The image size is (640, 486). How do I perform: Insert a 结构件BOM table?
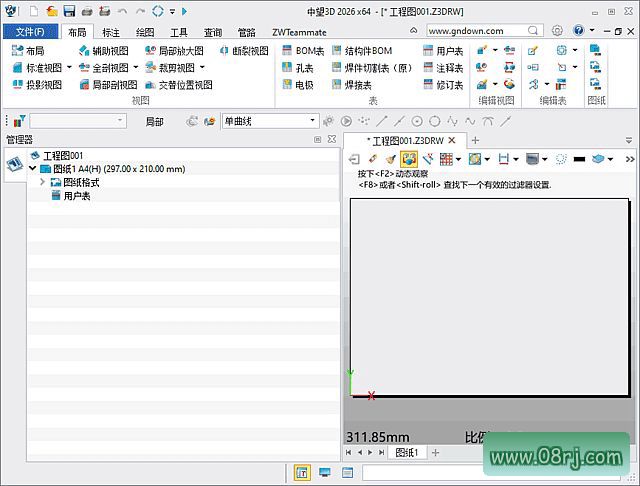(362, 51)
